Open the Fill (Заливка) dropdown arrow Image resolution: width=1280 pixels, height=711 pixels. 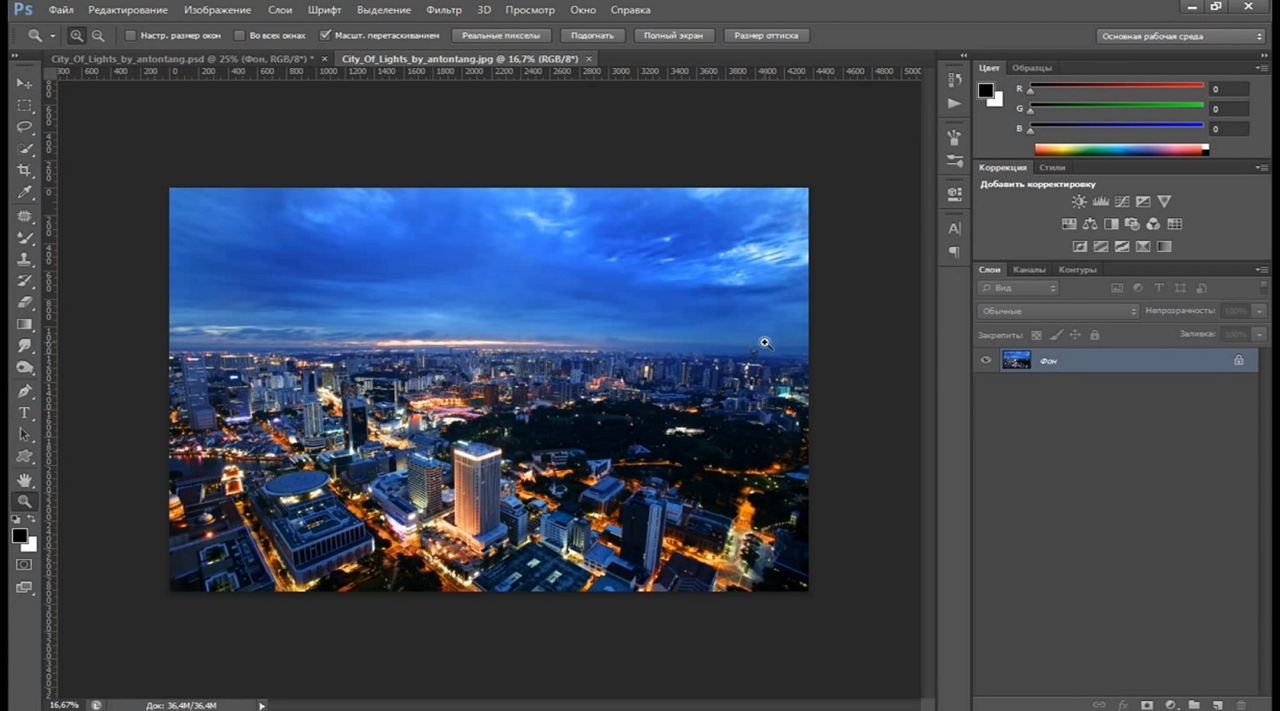[1259, 334]
